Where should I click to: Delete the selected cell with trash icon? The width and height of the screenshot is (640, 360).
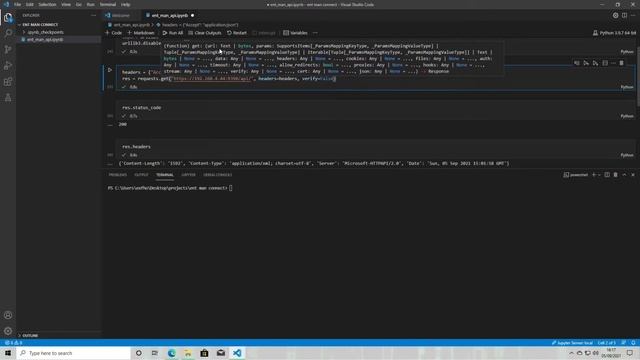pyautogui.click(x=621, y=63)
